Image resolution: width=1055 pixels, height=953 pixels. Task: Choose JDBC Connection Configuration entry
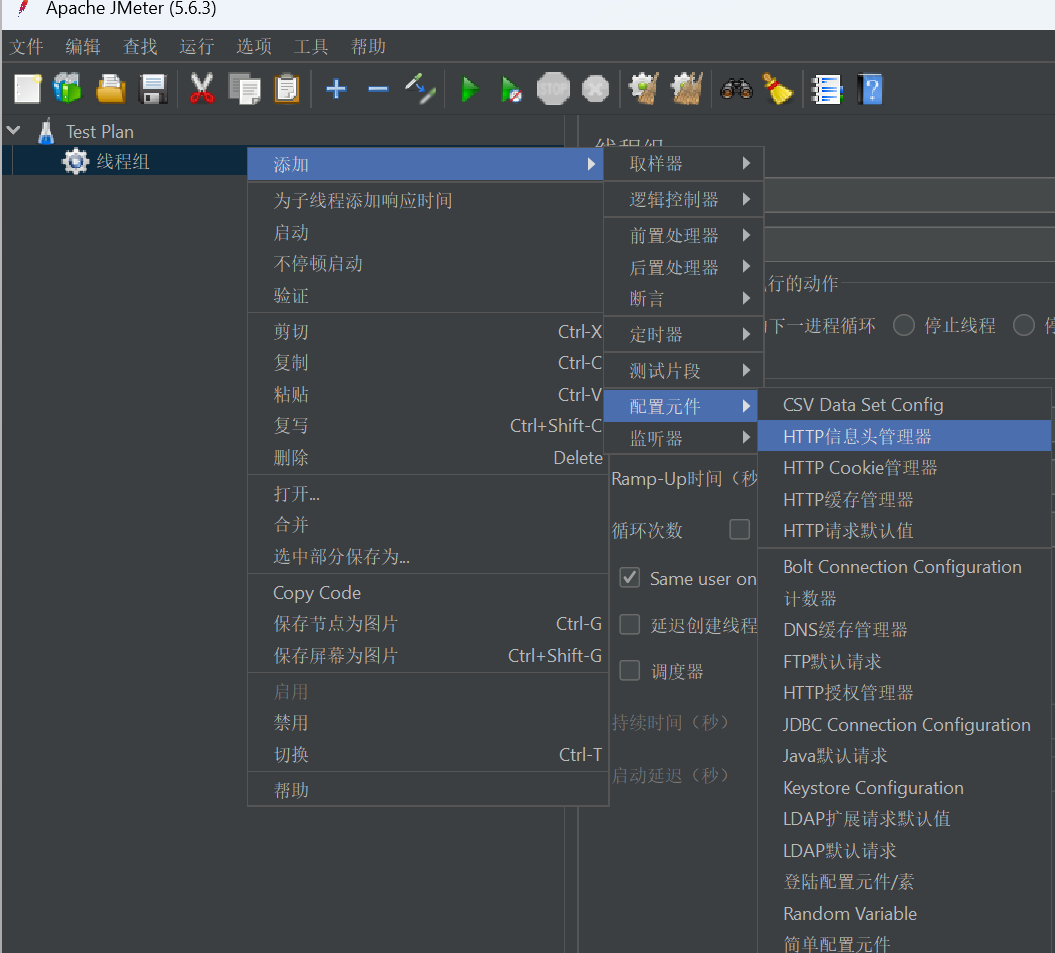coord(904,724)
